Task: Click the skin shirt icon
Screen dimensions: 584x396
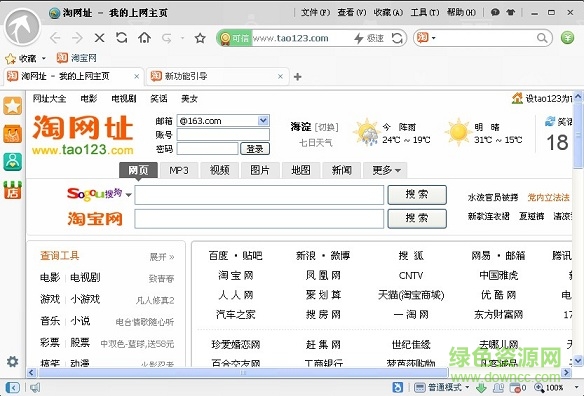Action: (x=511, y=12)
